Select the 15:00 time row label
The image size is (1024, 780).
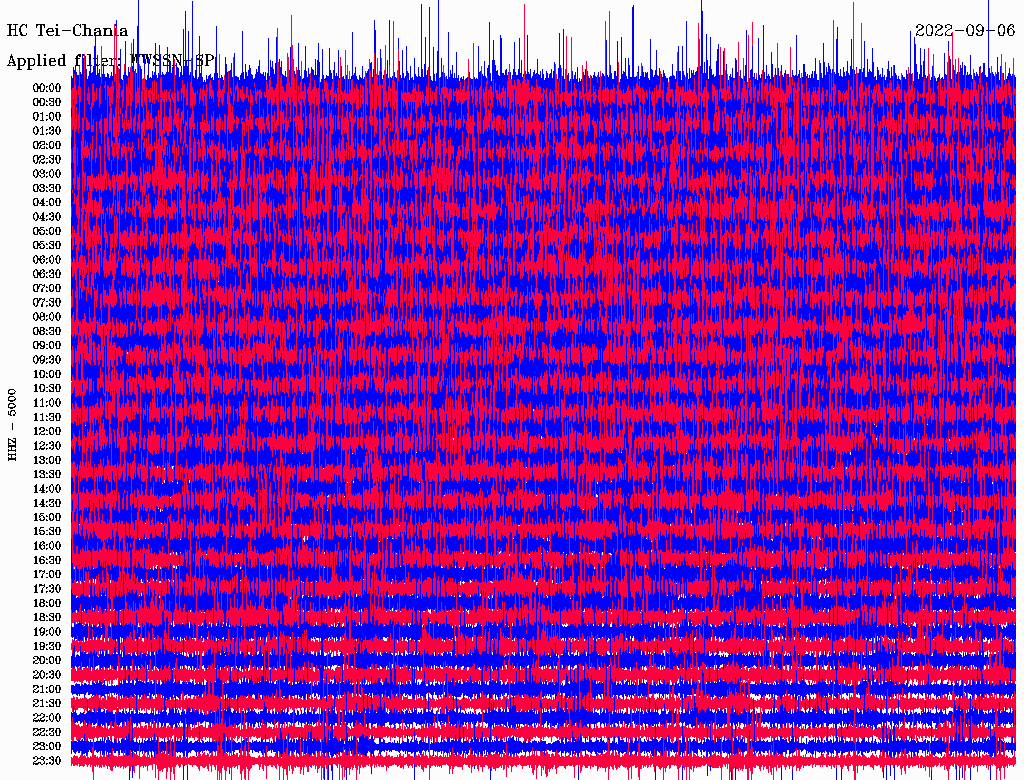coord(47,517)
